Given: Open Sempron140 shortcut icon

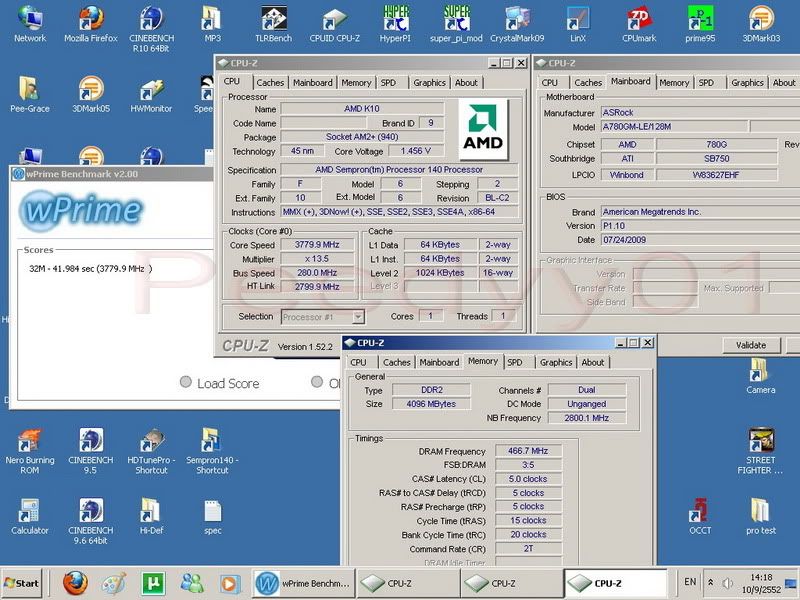Looking at the screenshot, I should pyautogui.click(x=212, y=451).
